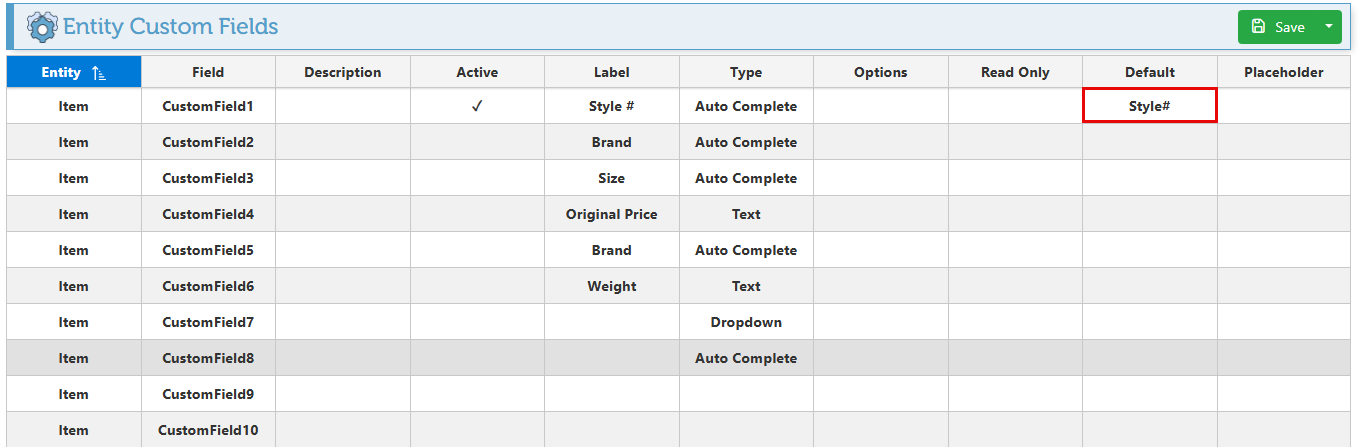This screenshot has width=1358, height=447.
Task: Open the Save button dropdown arrow
Action: coord(1328,27)
